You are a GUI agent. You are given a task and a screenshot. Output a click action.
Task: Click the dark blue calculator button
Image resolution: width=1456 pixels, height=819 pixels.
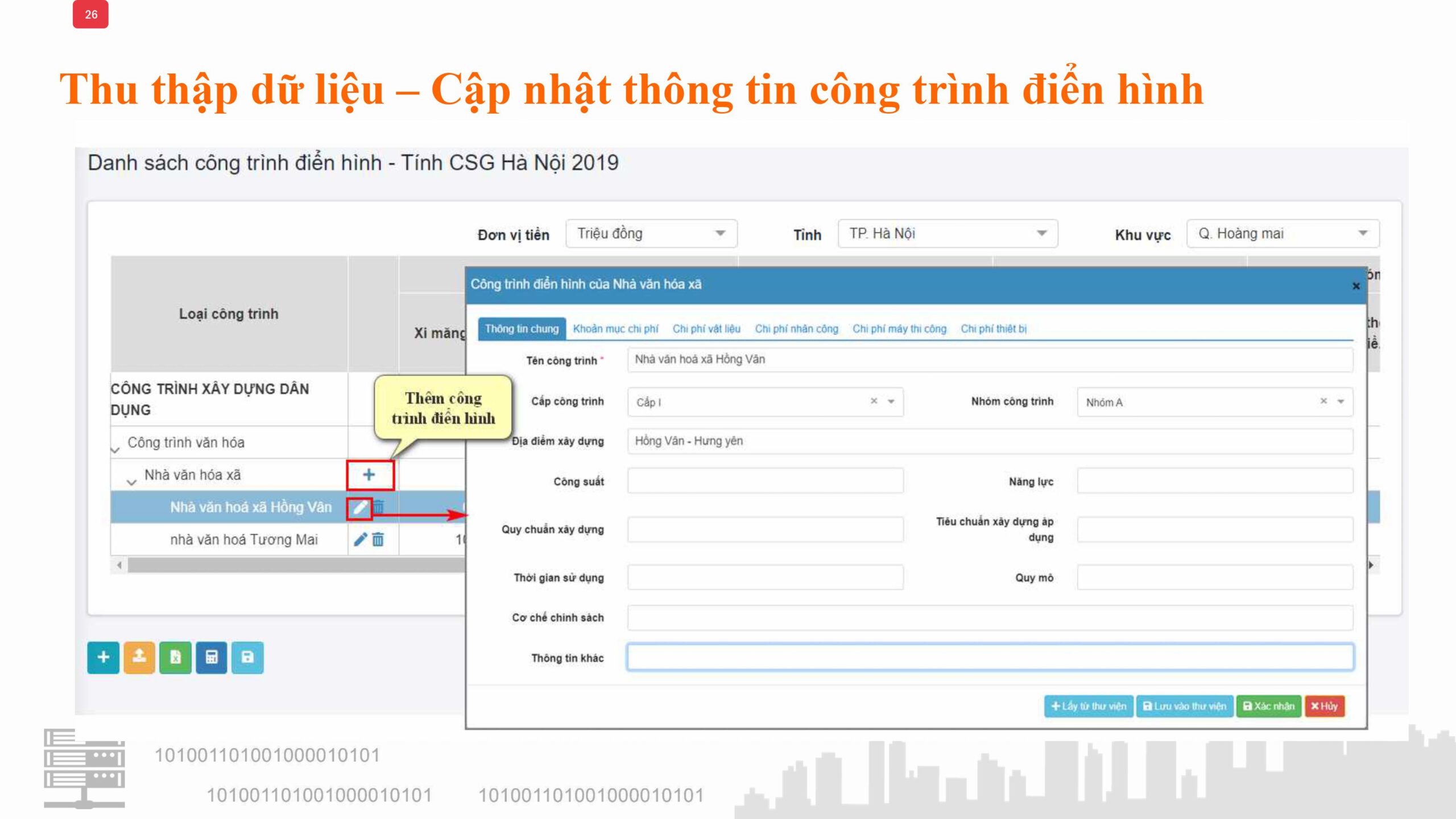212,657
